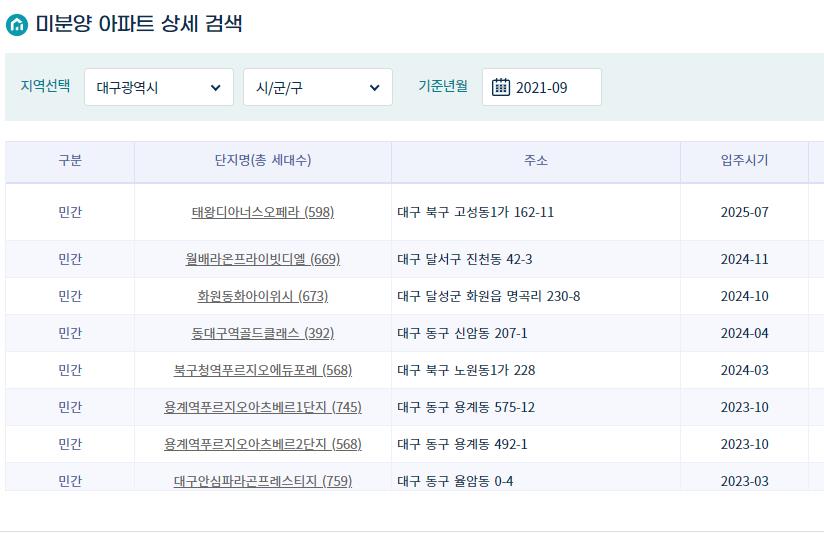Image resolution: width=824 pixels, height=533 pixels.
Task: Select the address 대구 동구 용계동 575-12
Action: pos(466,407)
